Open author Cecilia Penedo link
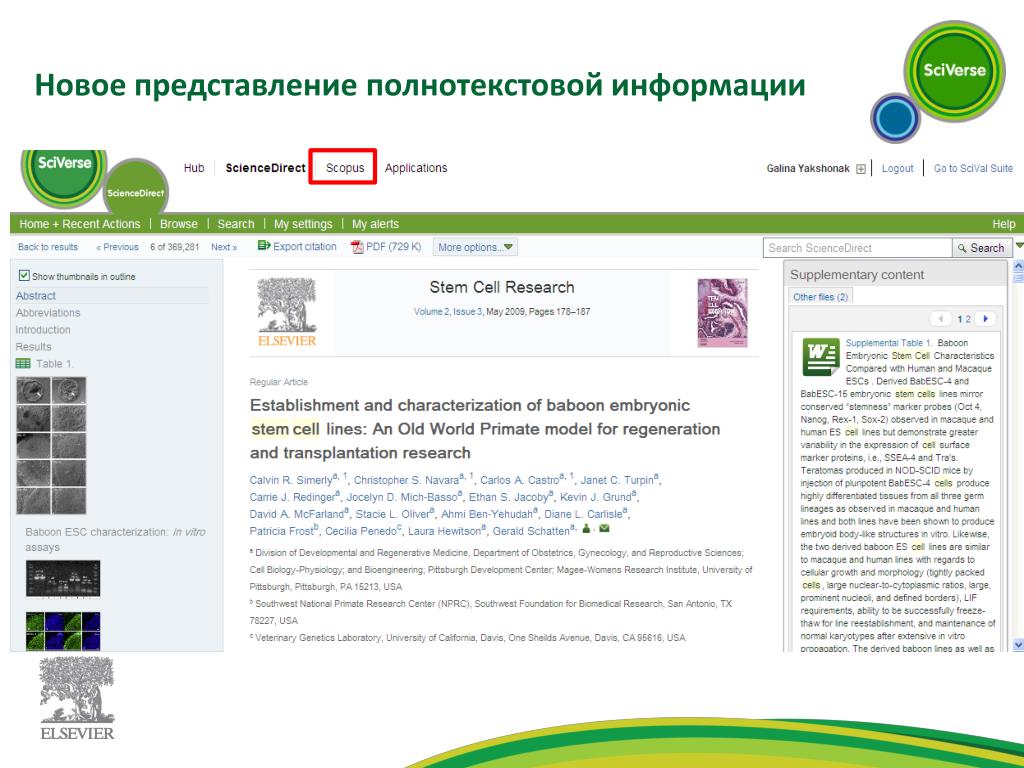This screenshot has width=1024, height=768. point(360,531)
